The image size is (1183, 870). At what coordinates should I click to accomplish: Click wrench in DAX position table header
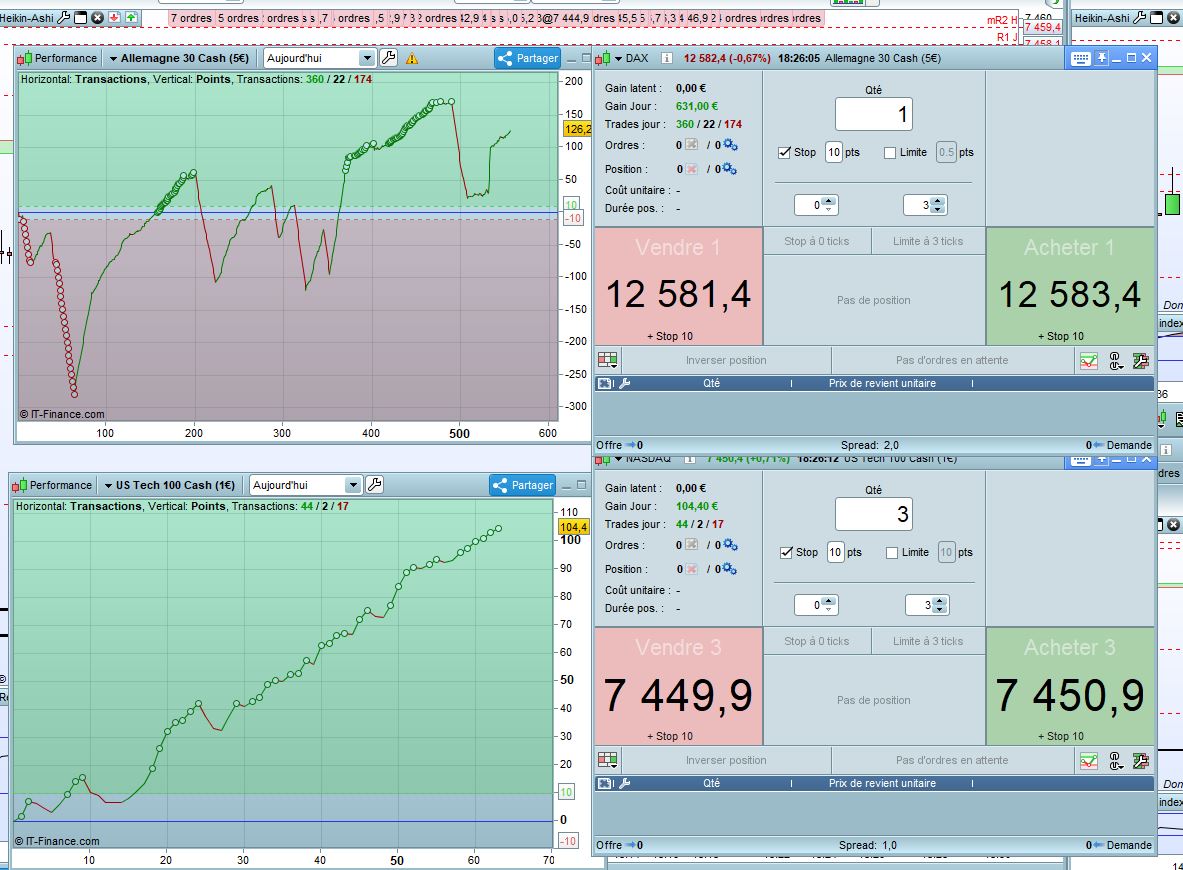coord(624,383)
